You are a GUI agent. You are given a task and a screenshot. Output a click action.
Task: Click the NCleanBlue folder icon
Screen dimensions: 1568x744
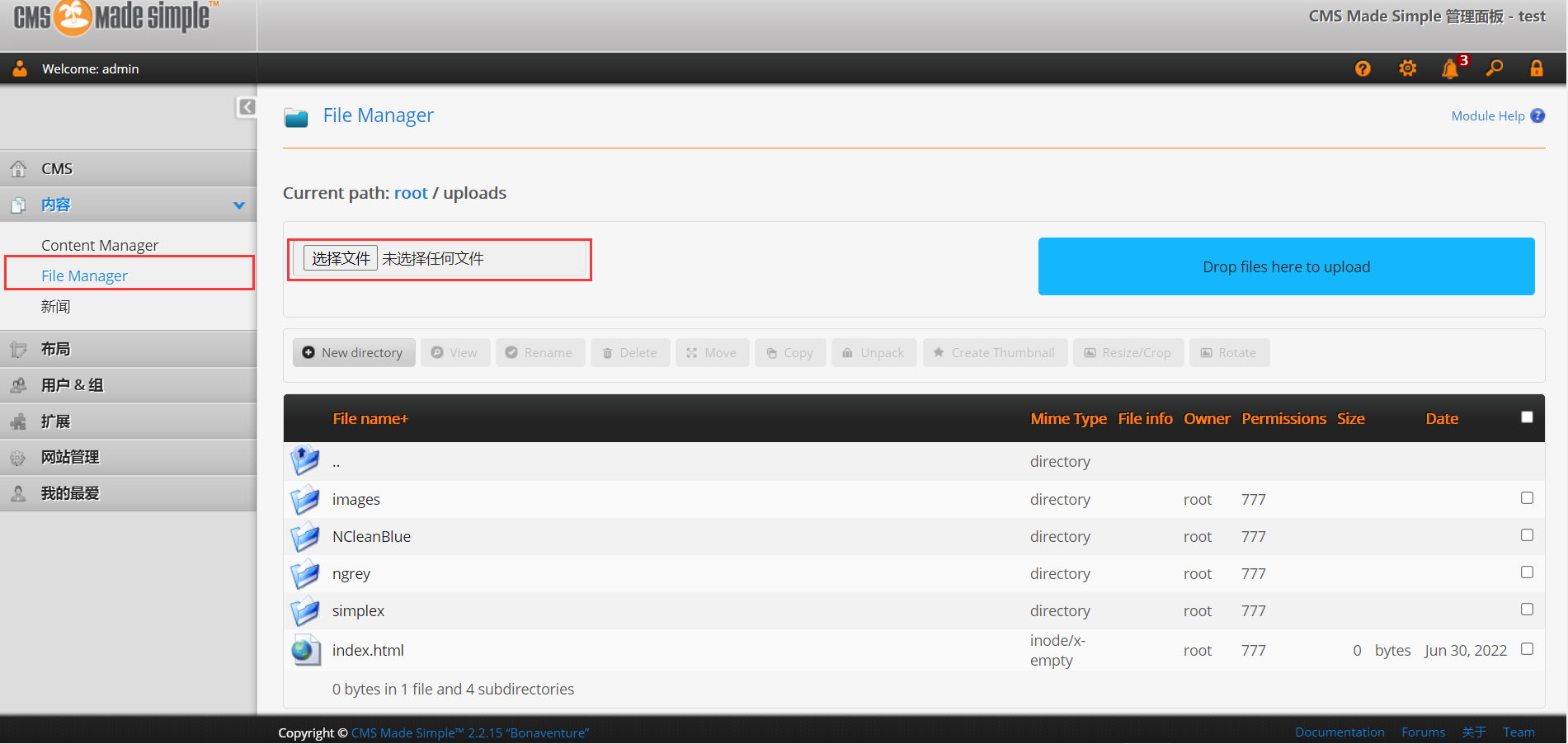[x=305, y=536]
